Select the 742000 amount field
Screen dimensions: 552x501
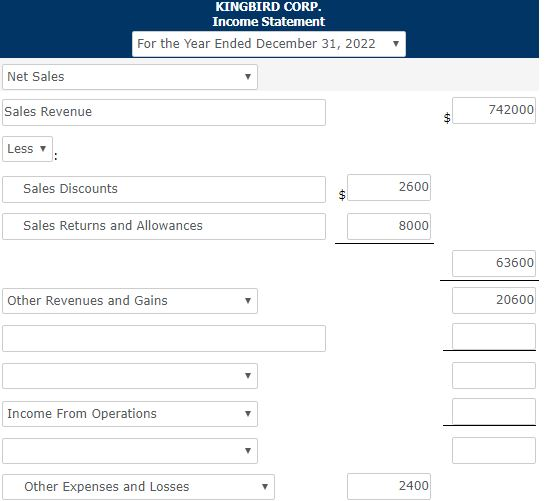494,111
